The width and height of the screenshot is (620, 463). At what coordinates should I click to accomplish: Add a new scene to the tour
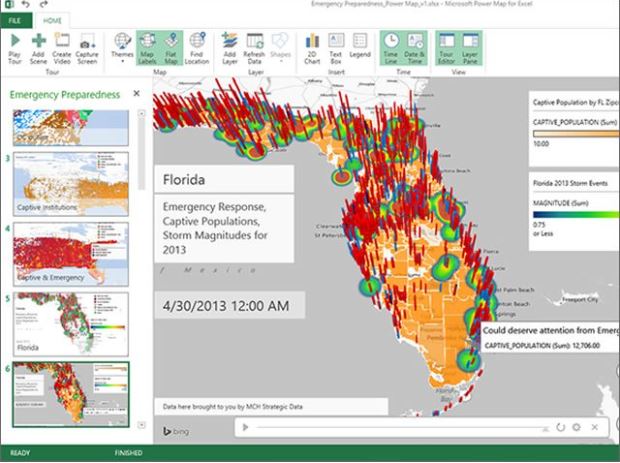[38, 48]
